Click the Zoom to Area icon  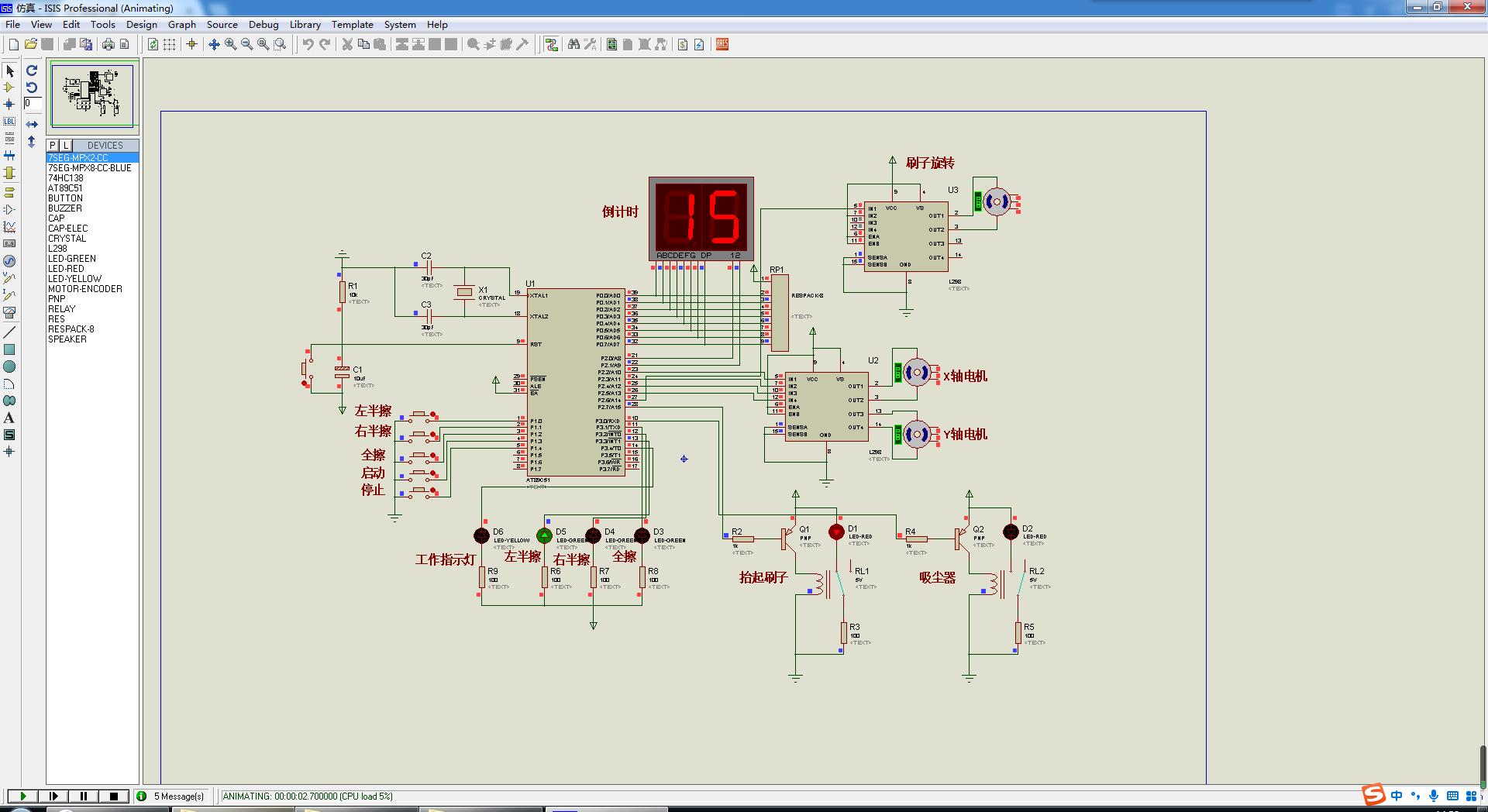pyautogui.click(x=280, y=44)
